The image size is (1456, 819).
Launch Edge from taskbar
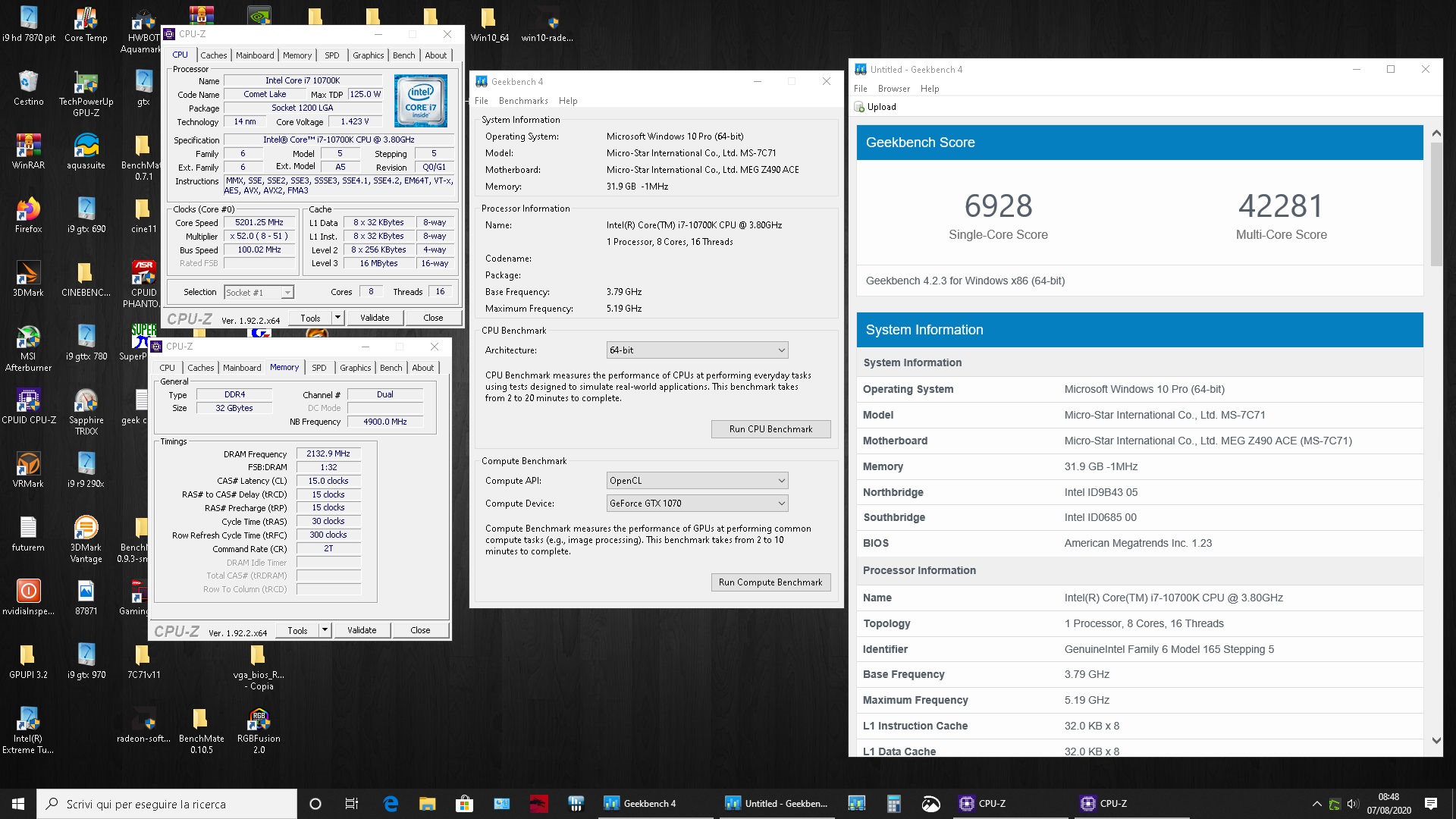391,804
